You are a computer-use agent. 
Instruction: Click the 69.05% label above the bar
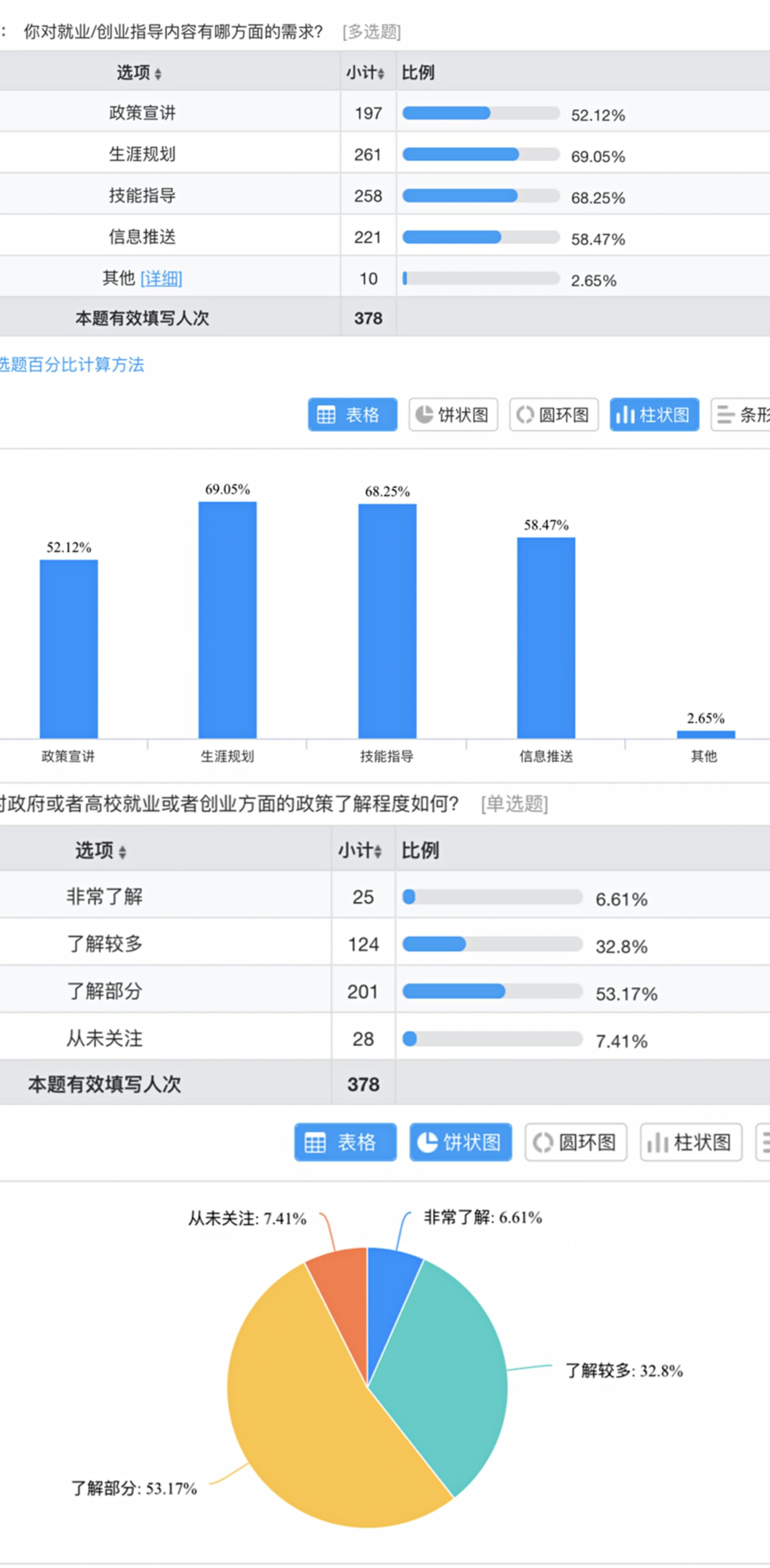pos(227,489)
